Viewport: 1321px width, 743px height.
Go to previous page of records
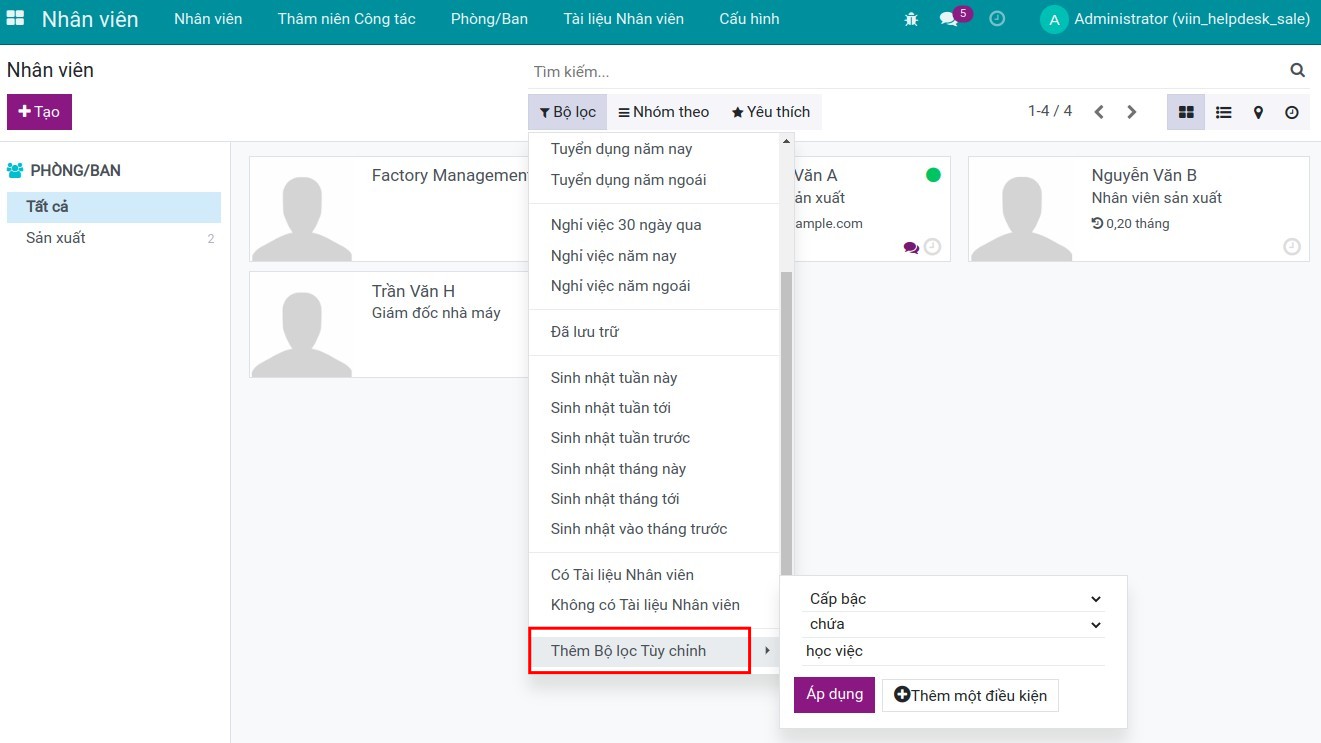tap(1099, 112)
